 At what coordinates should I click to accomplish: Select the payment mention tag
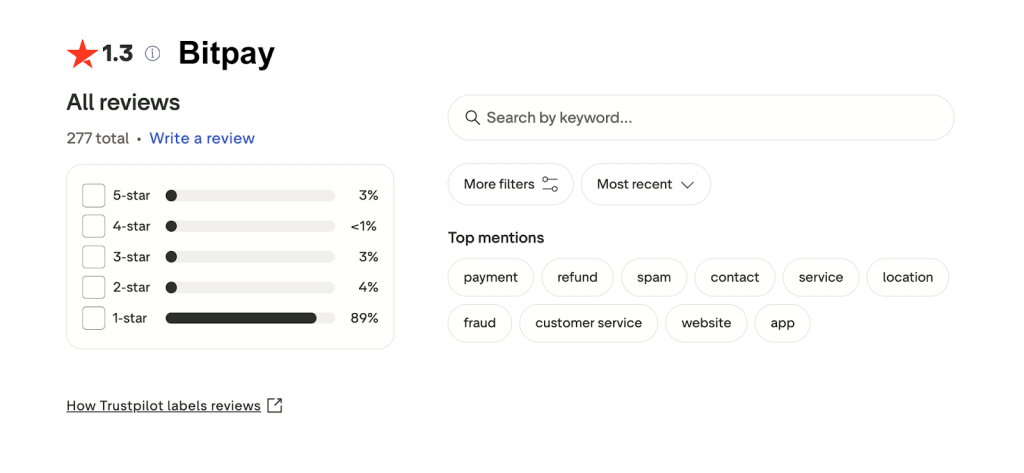[x=490, y=278]
